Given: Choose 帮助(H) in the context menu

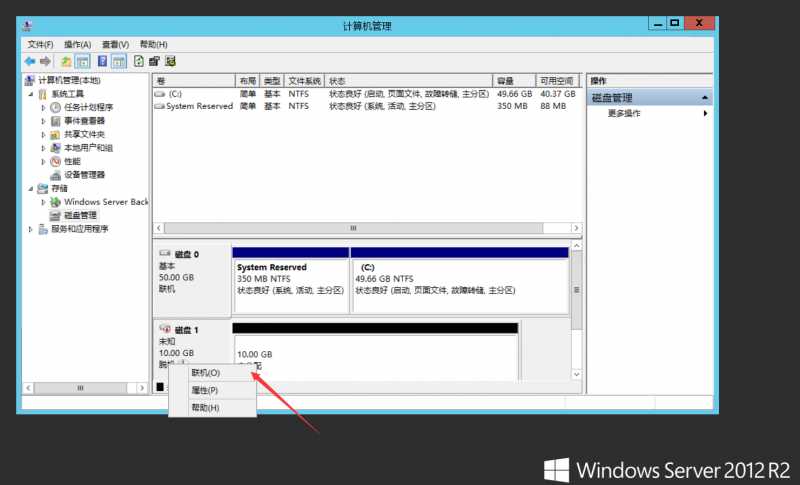Looking at the screenshot, I should coord(213,407).
